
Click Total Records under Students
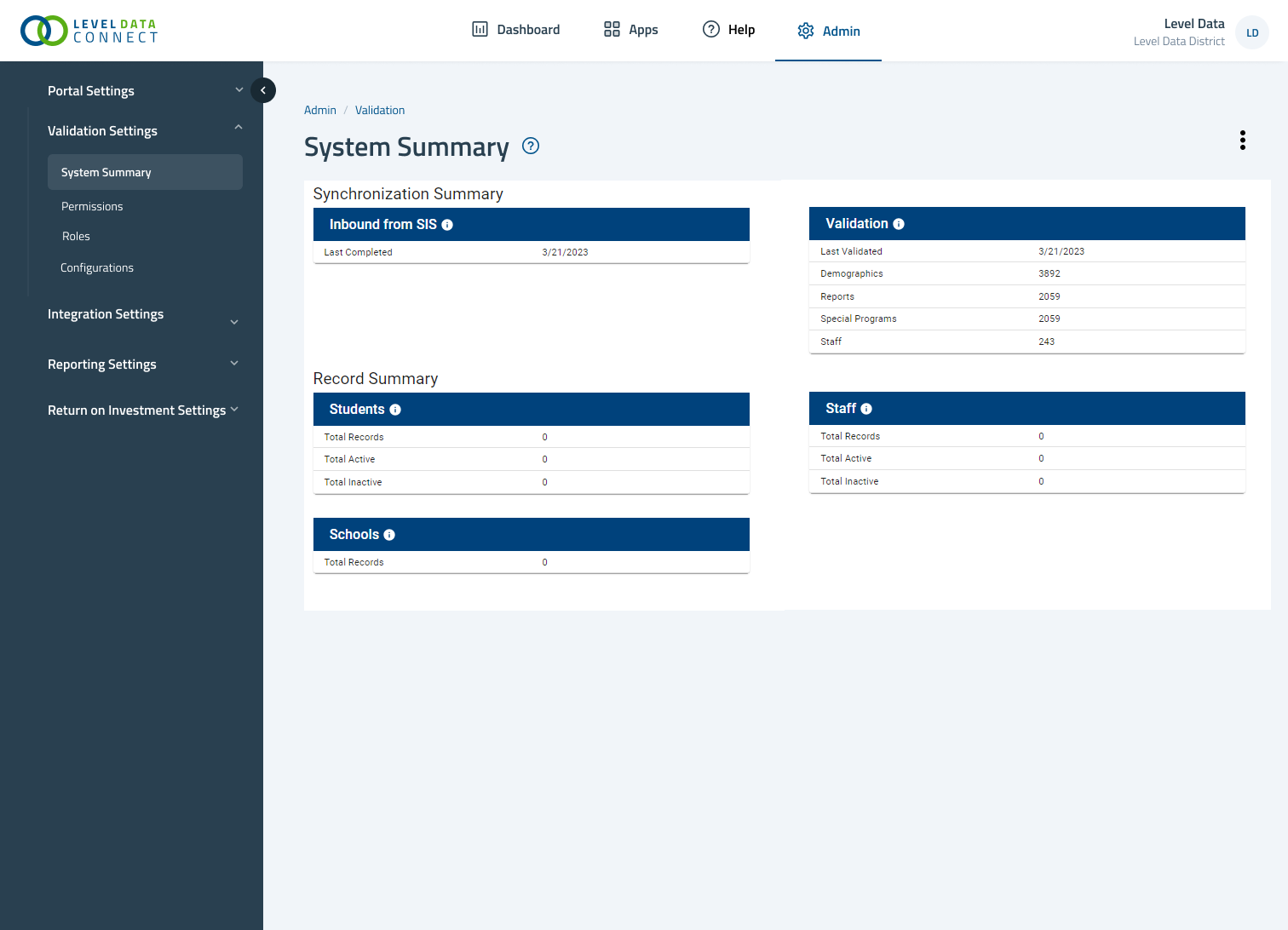click(x=354, y=437)
